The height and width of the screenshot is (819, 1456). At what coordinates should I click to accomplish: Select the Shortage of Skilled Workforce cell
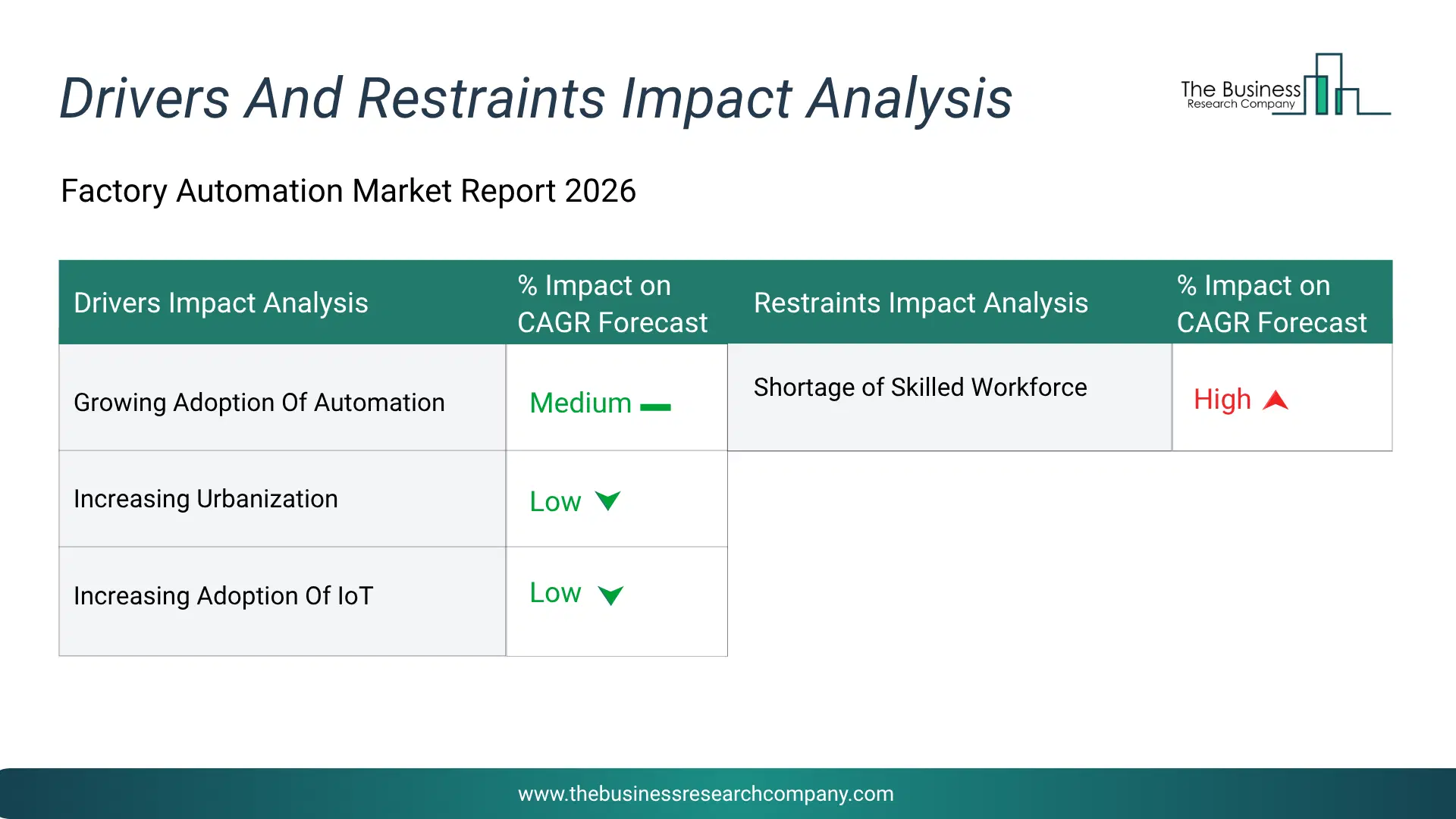coord(949,397)
